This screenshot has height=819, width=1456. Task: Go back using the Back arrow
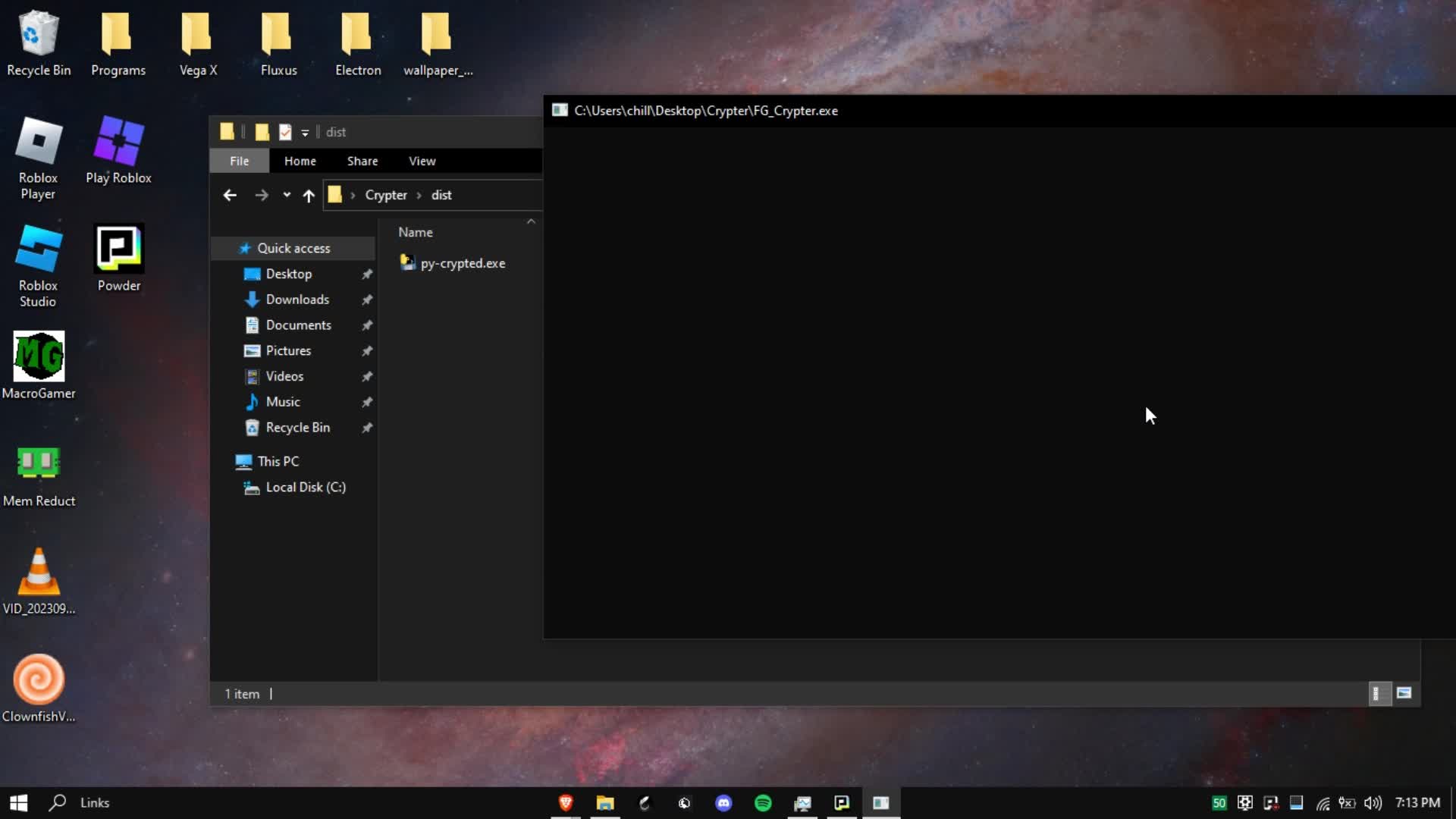pos(230,195)
